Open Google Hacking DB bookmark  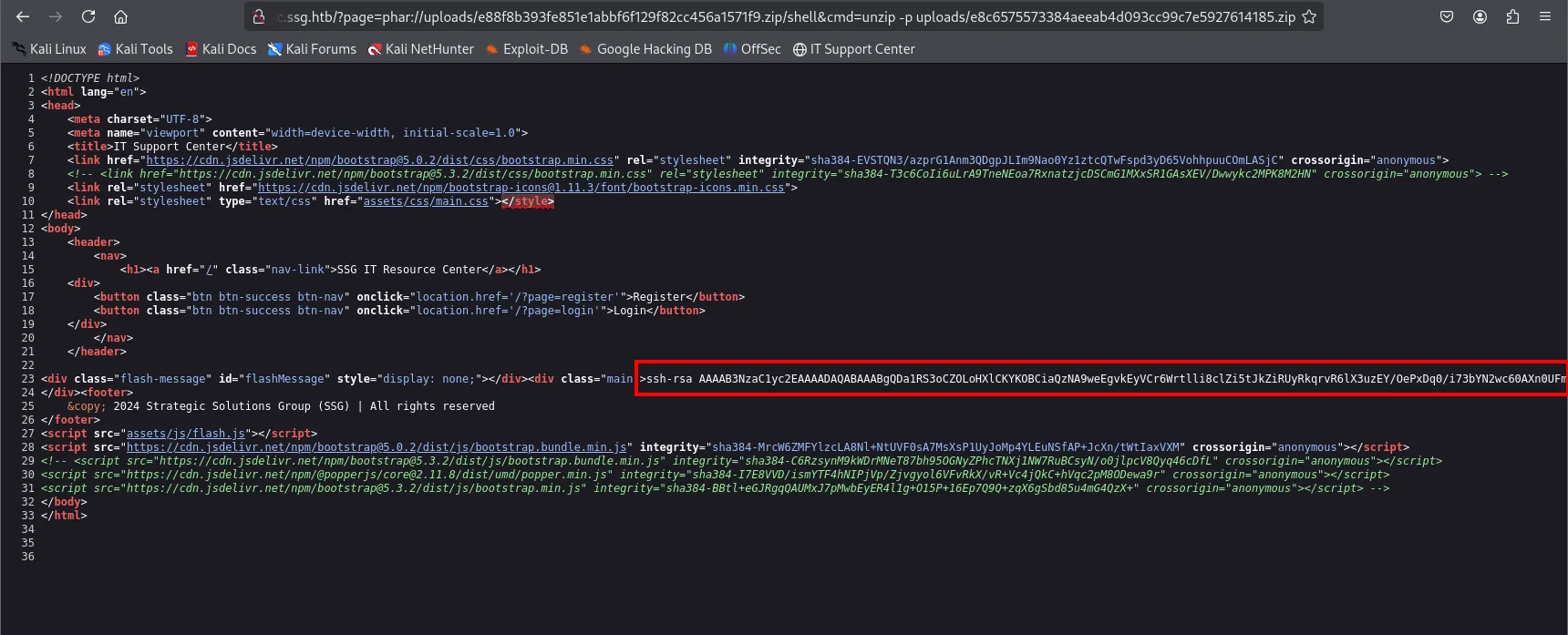pyautogui.click(x=645, y=49)
